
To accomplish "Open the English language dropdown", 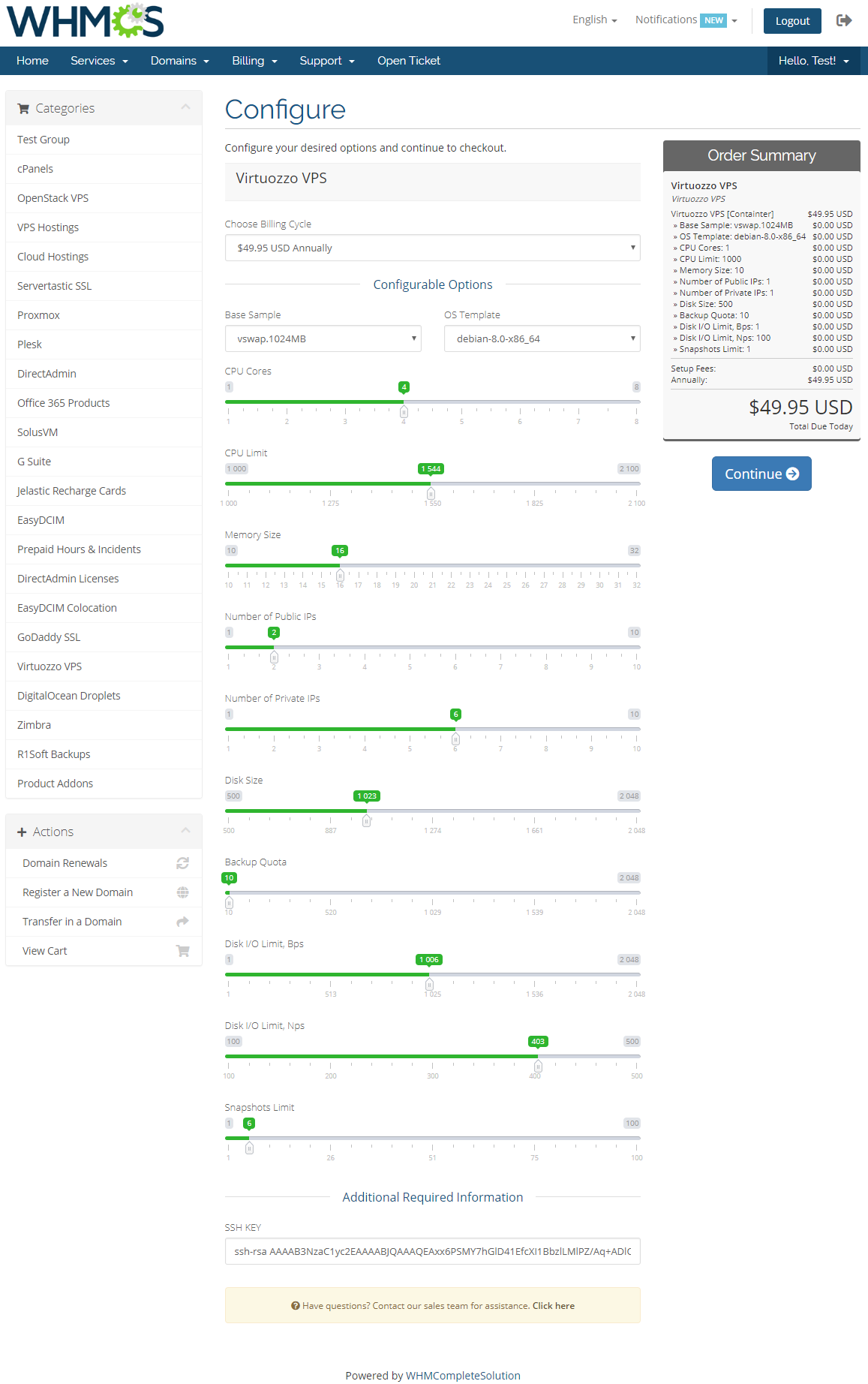I will click(594, 20).
